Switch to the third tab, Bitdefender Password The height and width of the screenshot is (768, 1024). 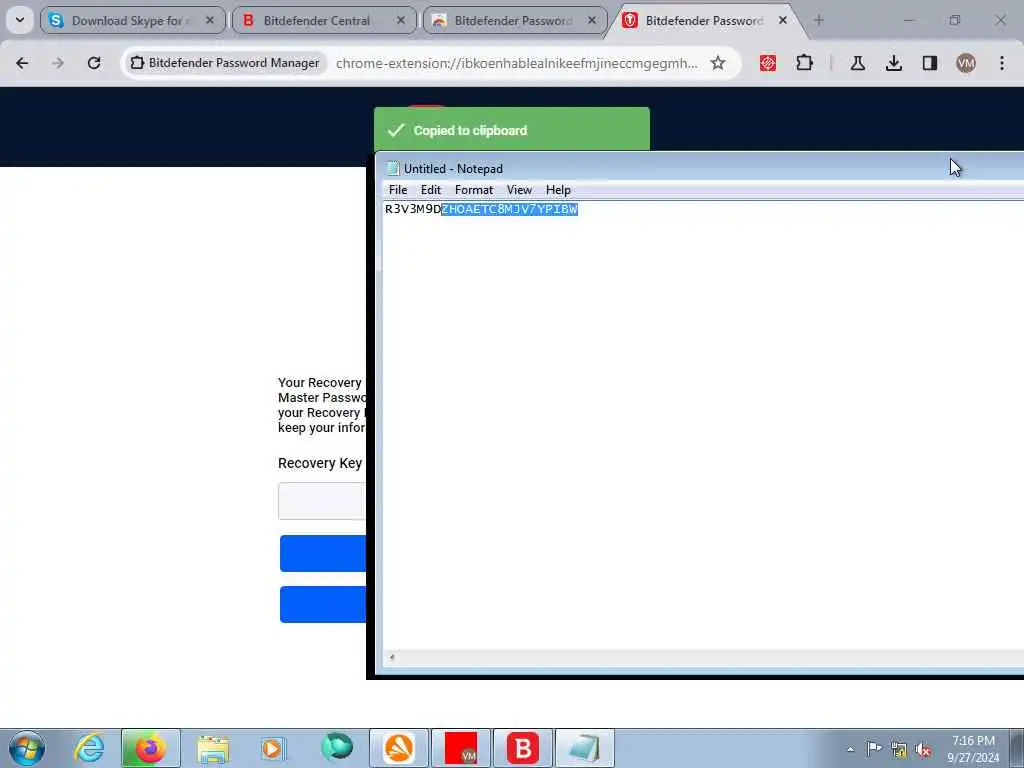tap(515, 20)
